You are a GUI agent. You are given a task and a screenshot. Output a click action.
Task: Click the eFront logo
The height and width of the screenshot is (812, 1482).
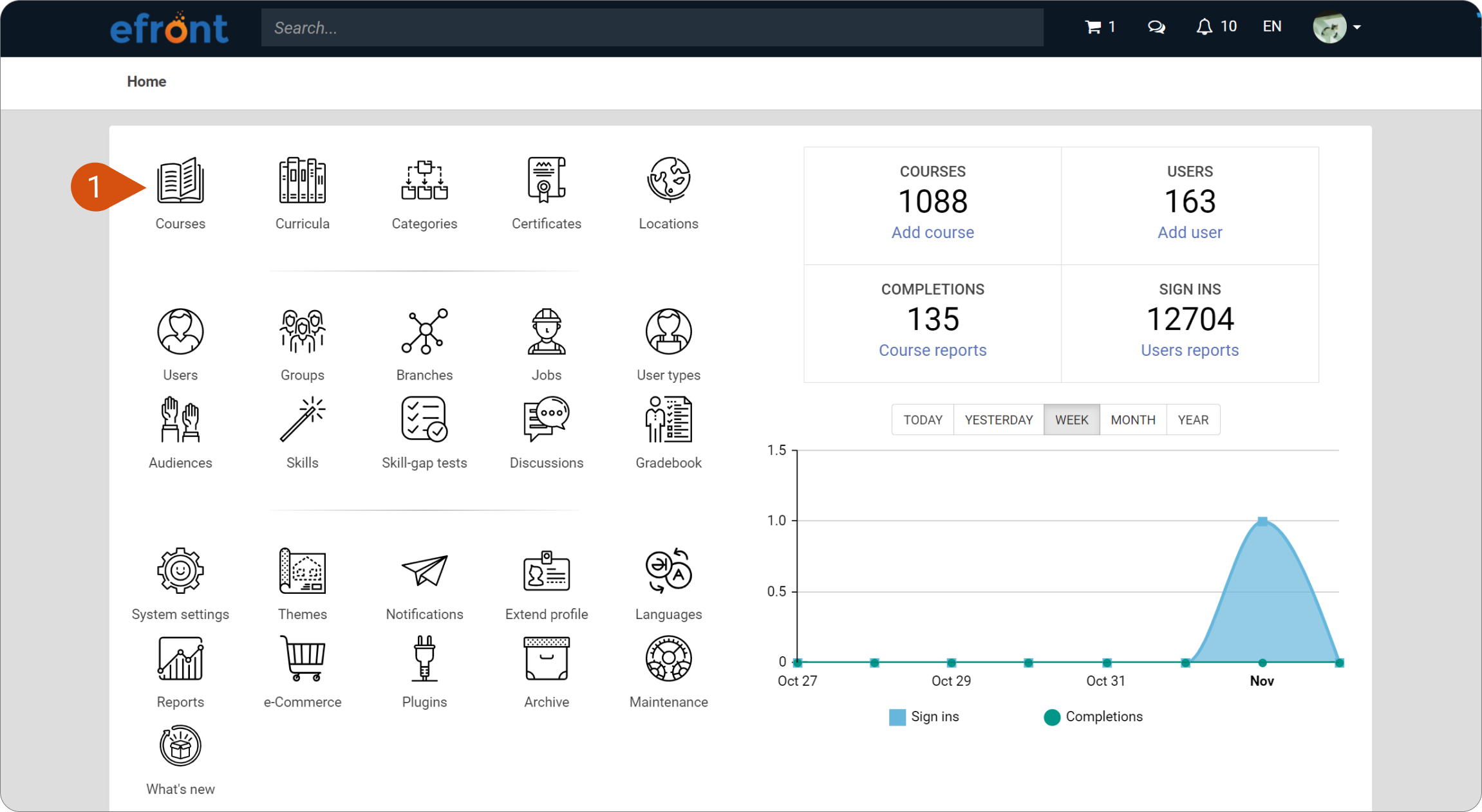tap(169, 28)
